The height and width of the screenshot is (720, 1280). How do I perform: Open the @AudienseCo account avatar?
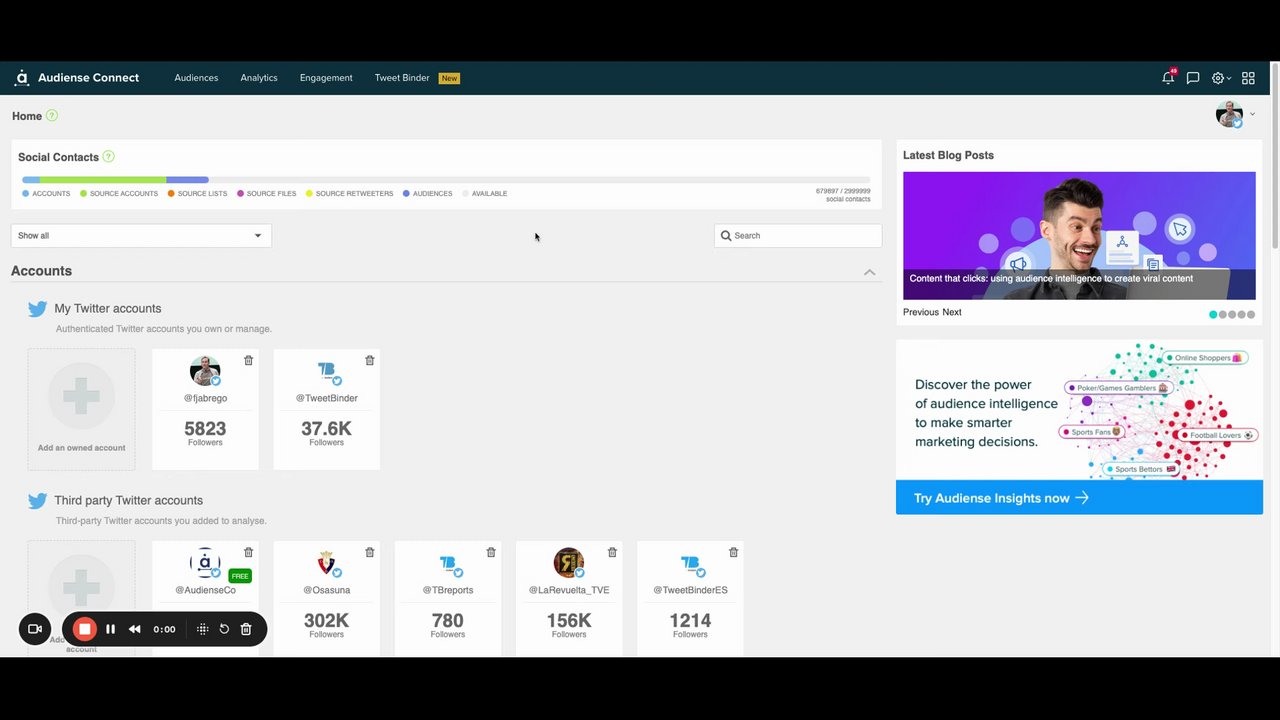[205, 563]
